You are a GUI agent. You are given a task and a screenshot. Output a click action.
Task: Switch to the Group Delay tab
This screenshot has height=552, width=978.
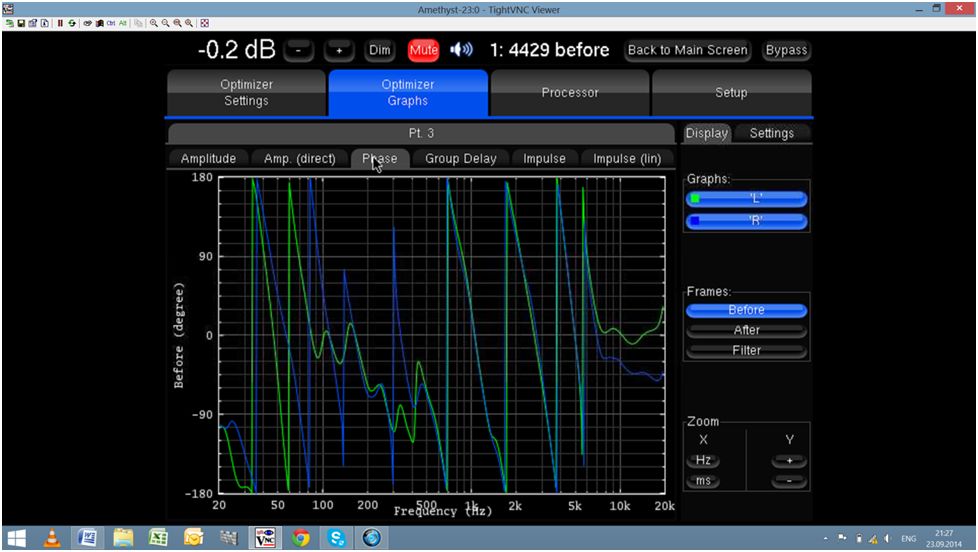(x=460, y=158)
